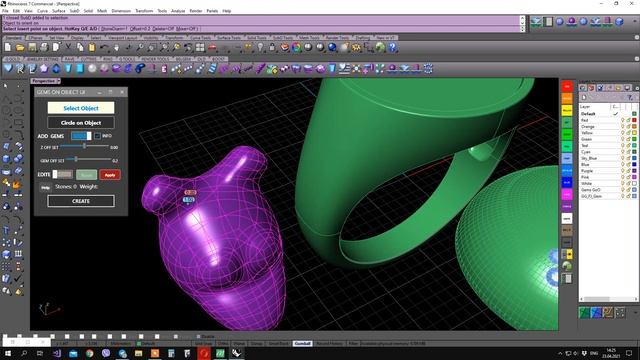
Task: Click the Blue layer color swatch
Action: click(x=634, y=164)
